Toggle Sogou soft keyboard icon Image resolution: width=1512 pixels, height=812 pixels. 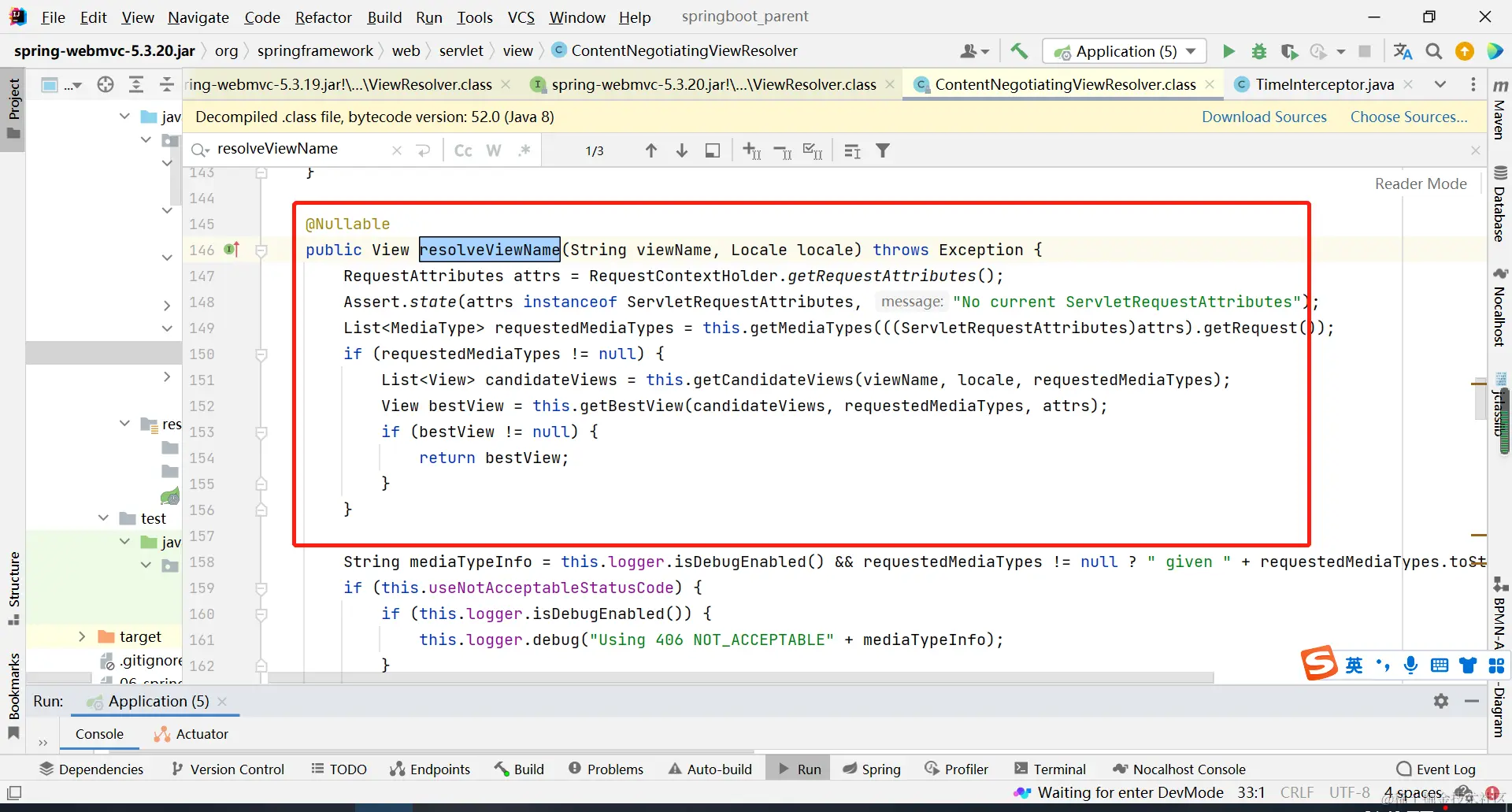point(1440,666)
